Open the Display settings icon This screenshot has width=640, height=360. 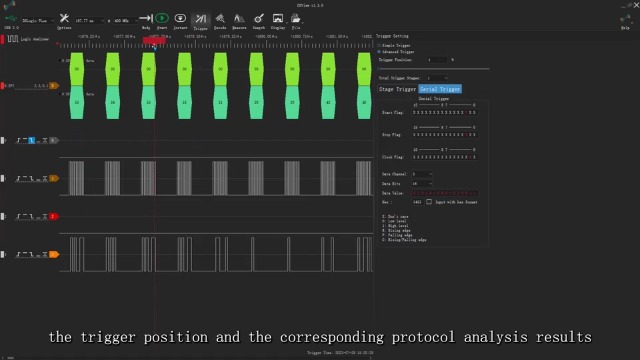(x=278, y=18)
